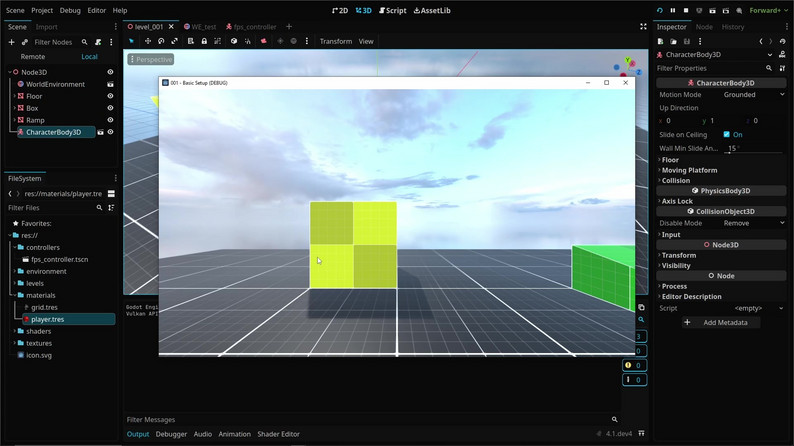The height and width of the screenshot is (446, 794).
Task: Toggle visibility of the Floor node
Action: pyautogui.click(x=110, y=96)
